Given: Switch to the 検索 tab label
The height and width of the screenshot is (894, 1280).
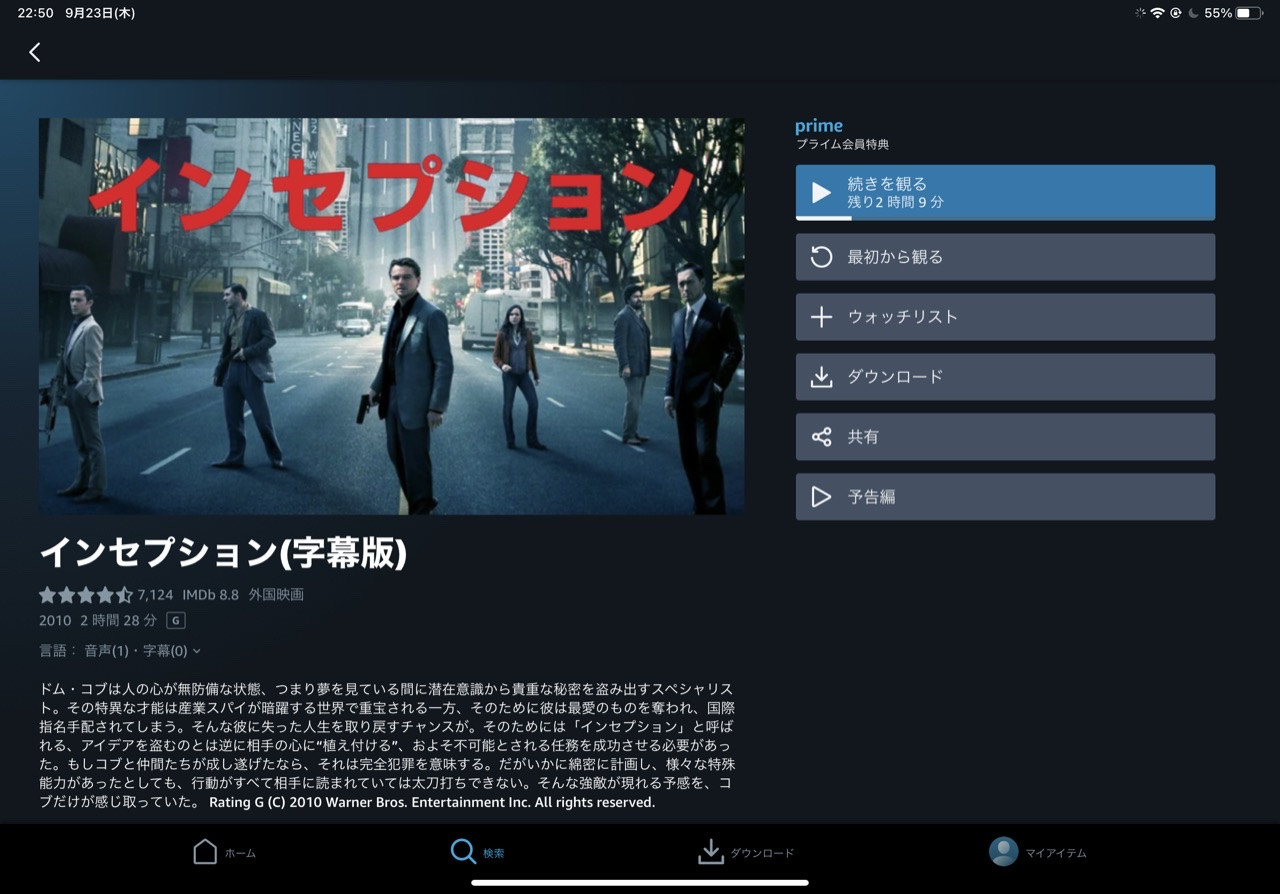Looking at the screenshot, I should [494, 853].
